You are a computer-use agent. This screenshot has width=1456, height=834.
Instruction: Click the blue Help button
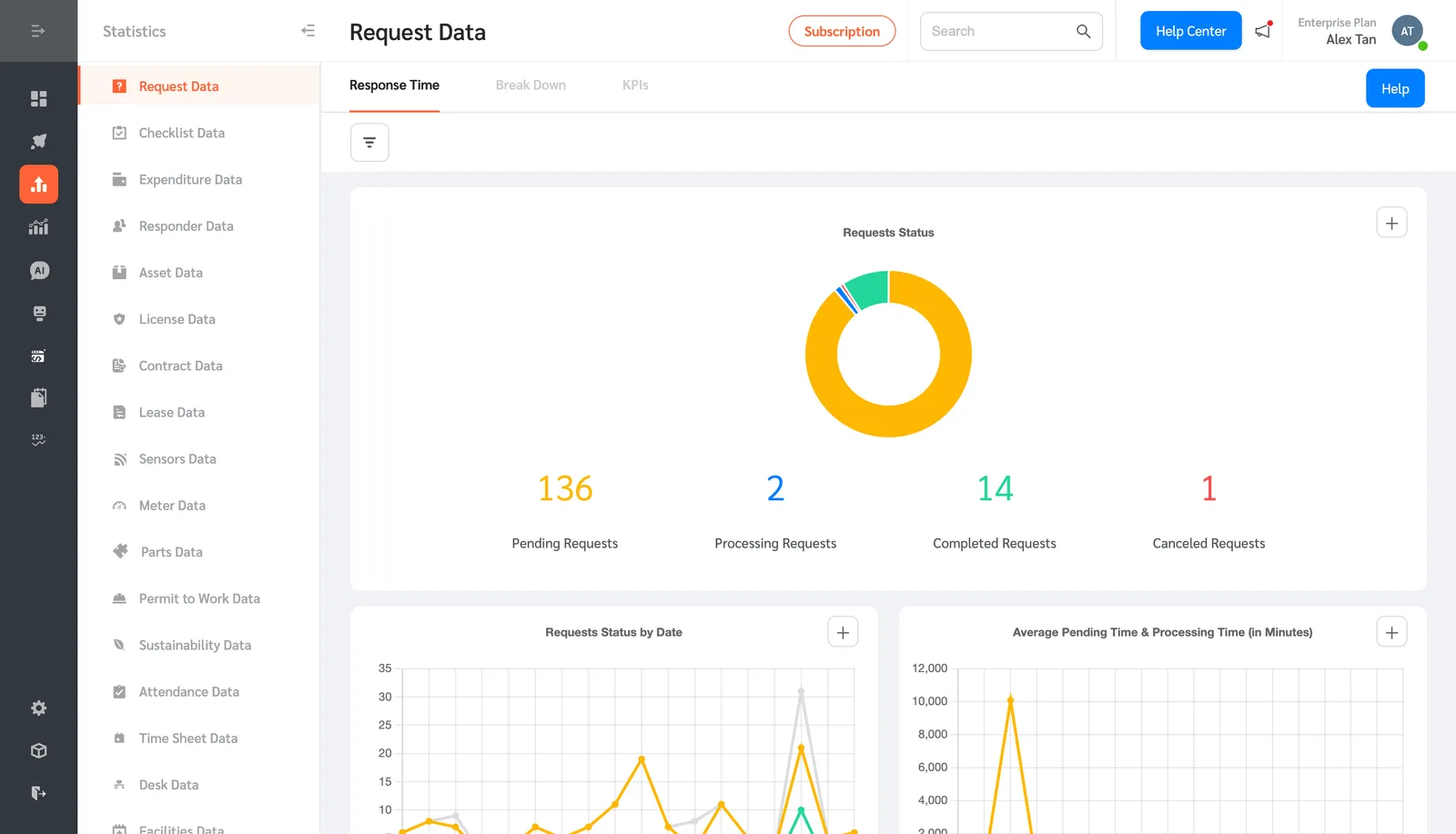[1395, 88]
